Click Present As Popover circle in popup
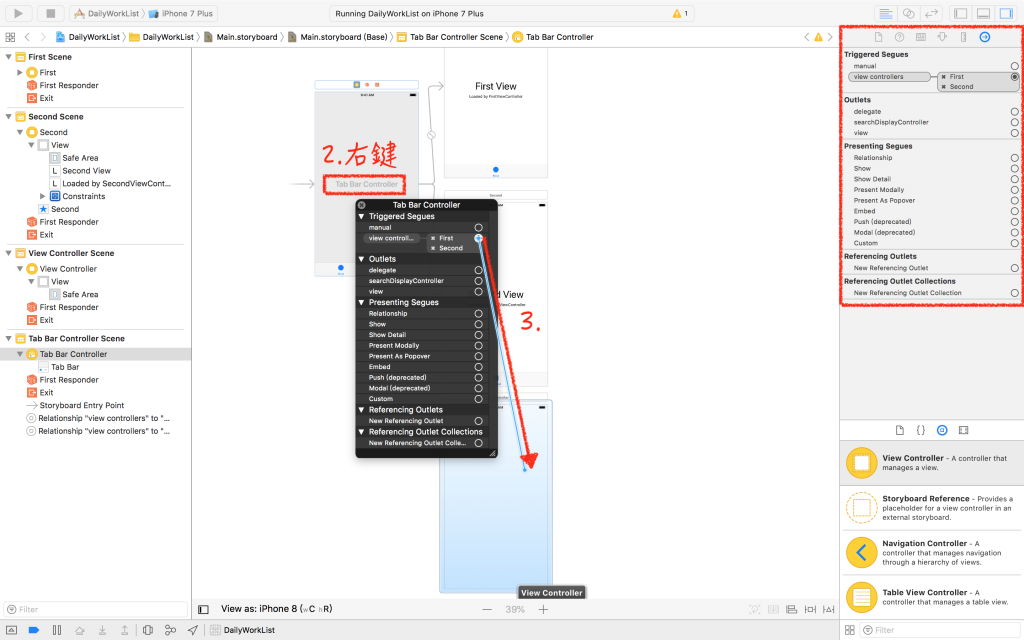This screenshot has width=1024, height=640. click(479, 356)
